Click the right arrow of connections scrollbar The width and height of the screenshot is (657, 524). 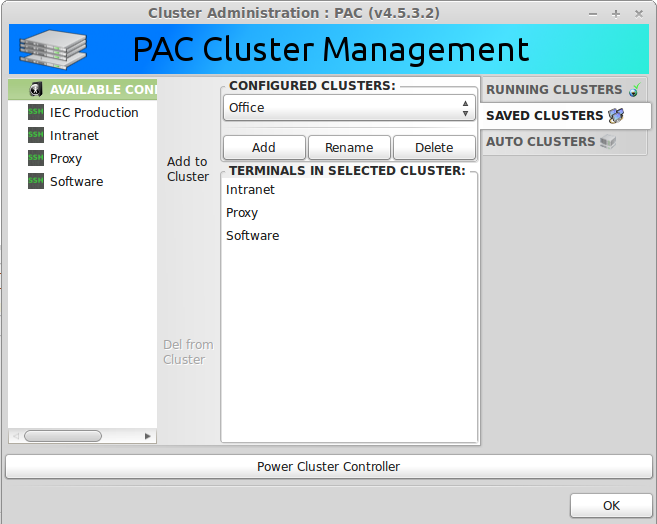point(147,436)
